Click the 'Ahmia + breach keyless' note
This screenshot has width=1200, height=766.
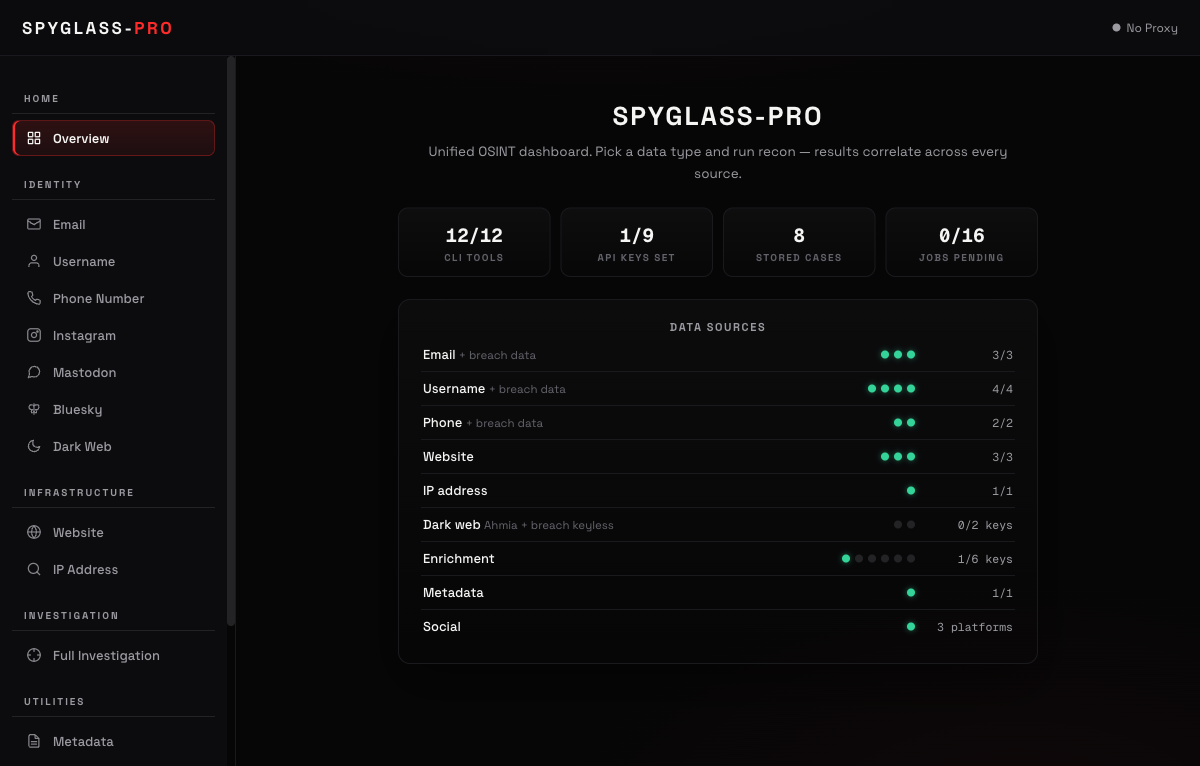click(549, 525)
